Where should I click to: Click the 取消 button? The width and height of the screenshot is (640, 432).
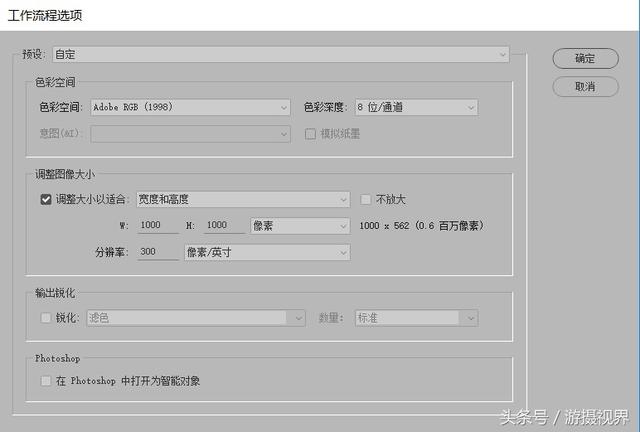click(585, 87)
